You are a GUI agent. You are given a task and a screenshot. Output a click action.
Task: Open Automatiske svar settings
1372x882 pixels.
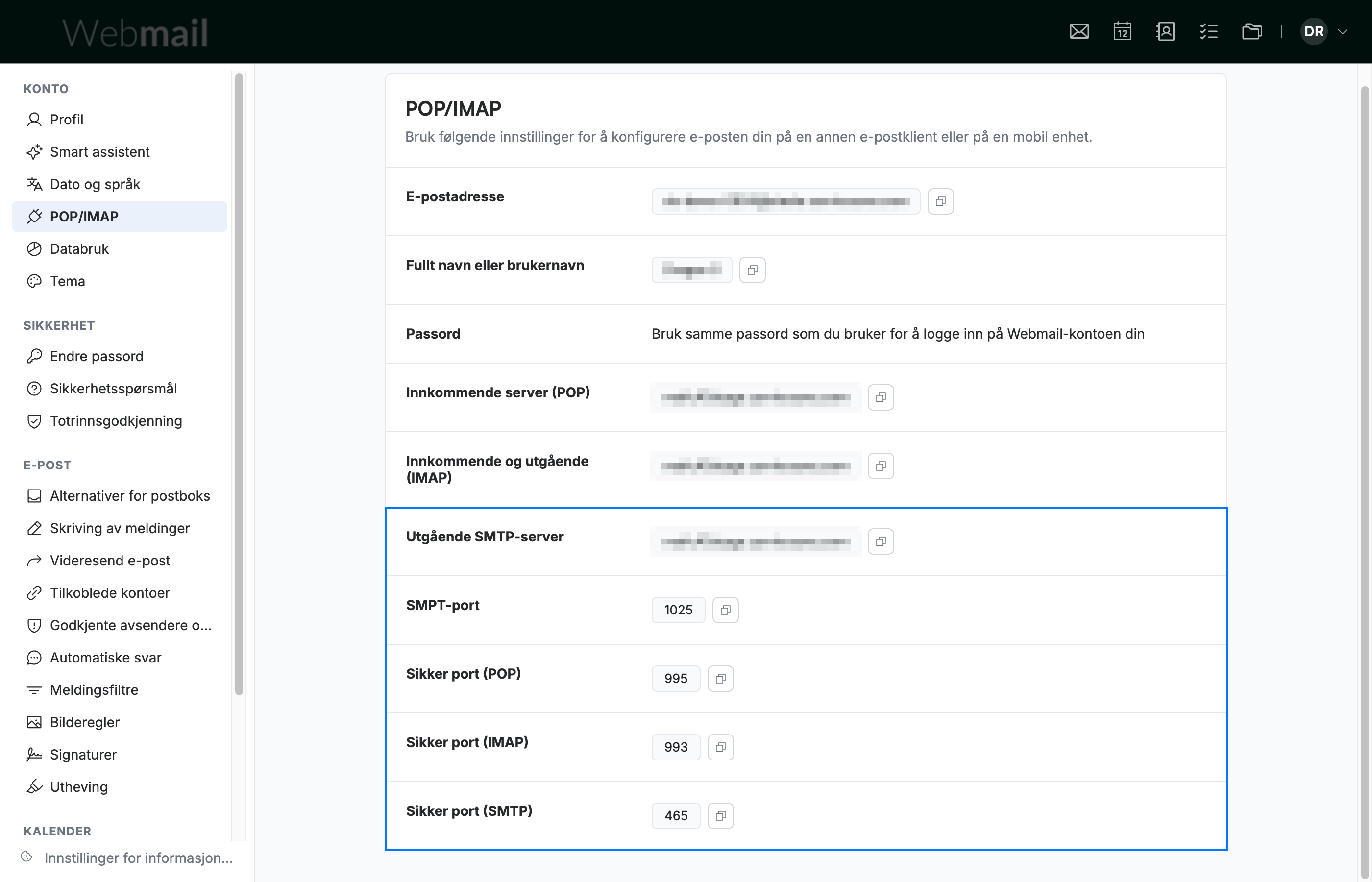pyautogui.click(x=119, y=658)
